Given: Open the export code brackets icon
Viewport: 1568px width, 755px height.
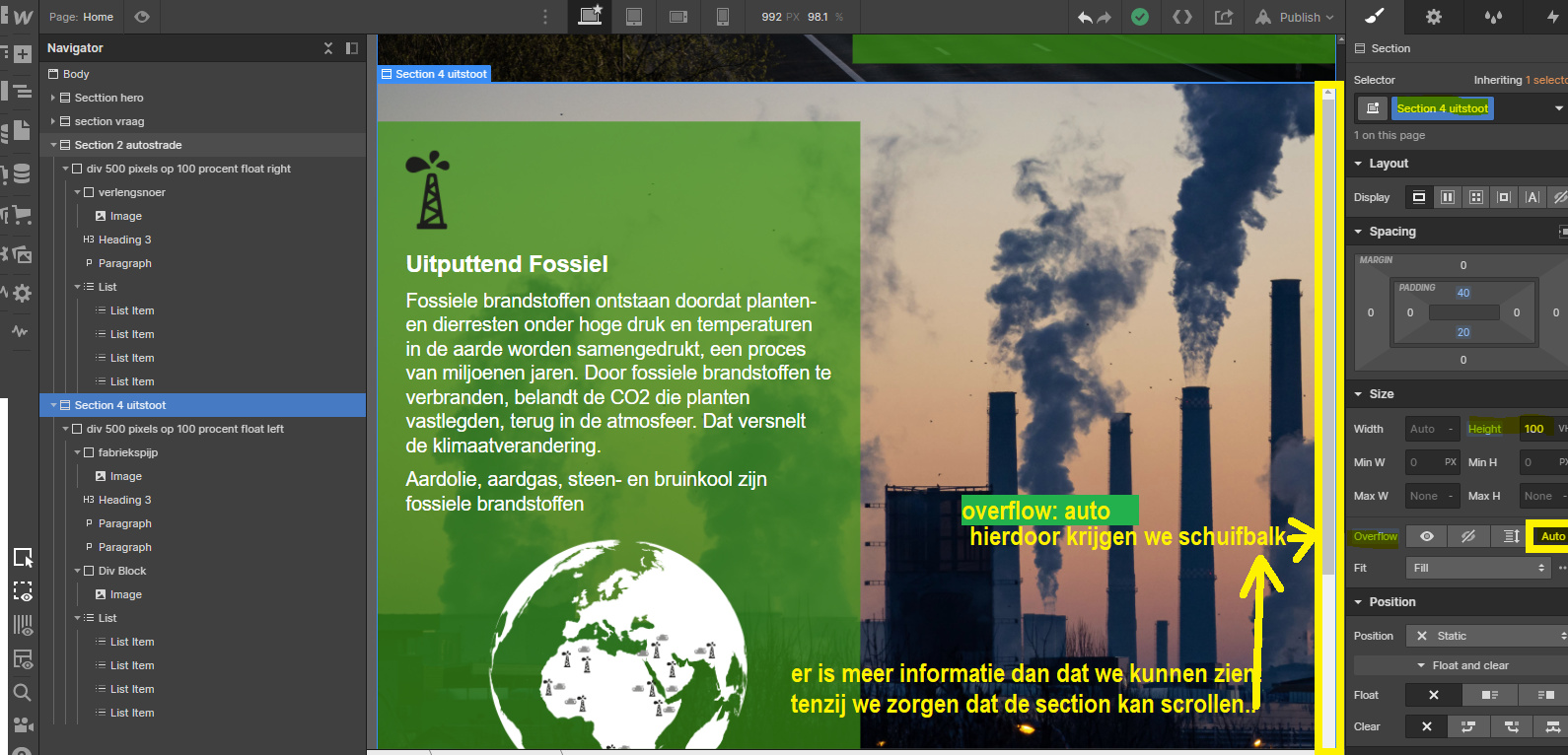Looking at the screenshot, I should click(x=1182, y=17).
